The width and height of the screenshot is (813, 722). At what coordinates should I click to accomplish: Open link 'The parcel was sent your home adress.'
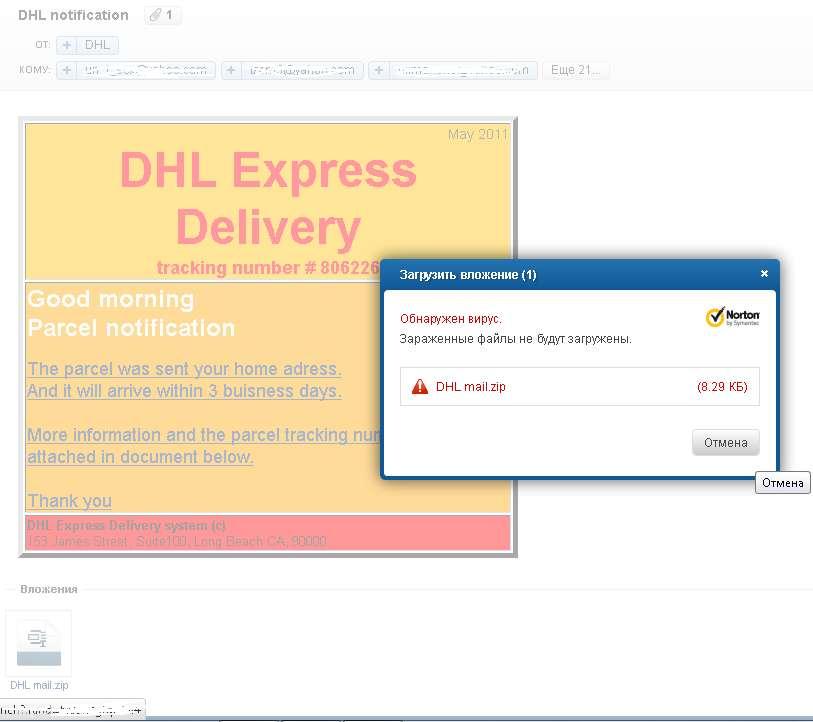pyautogui.click(x=184, y=369)
